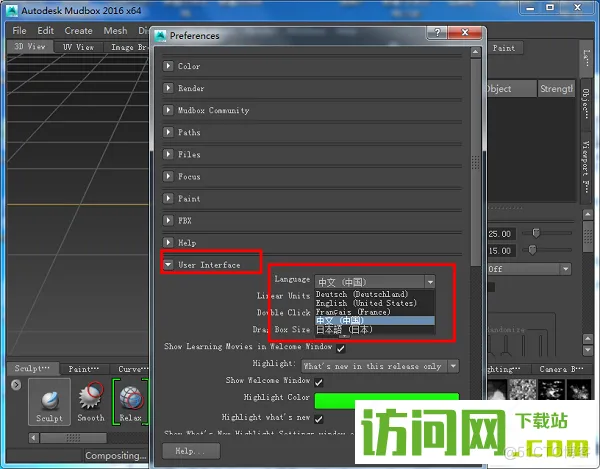
Task: Switch to the Paint tools tab
Action: pyautogui.click(x=84, y=369)
